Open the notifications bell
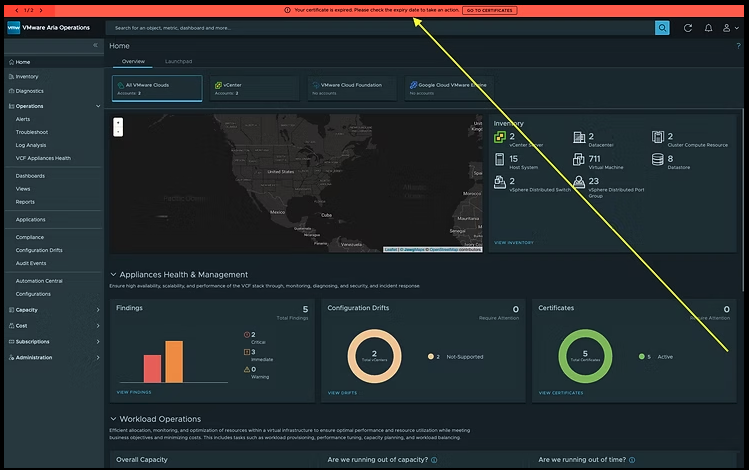Screen dimensions: 749x470 pyautogui.click(x=709, y=28)
